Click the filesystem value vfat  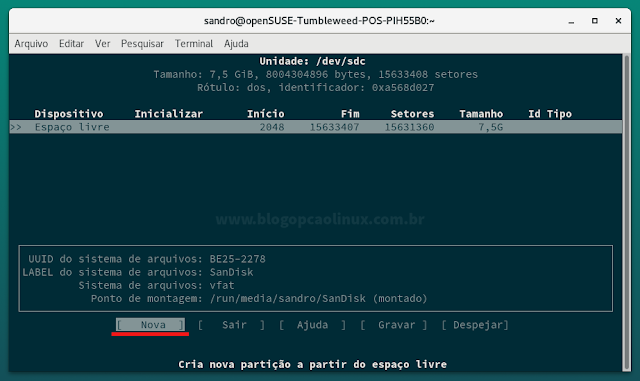222,285
